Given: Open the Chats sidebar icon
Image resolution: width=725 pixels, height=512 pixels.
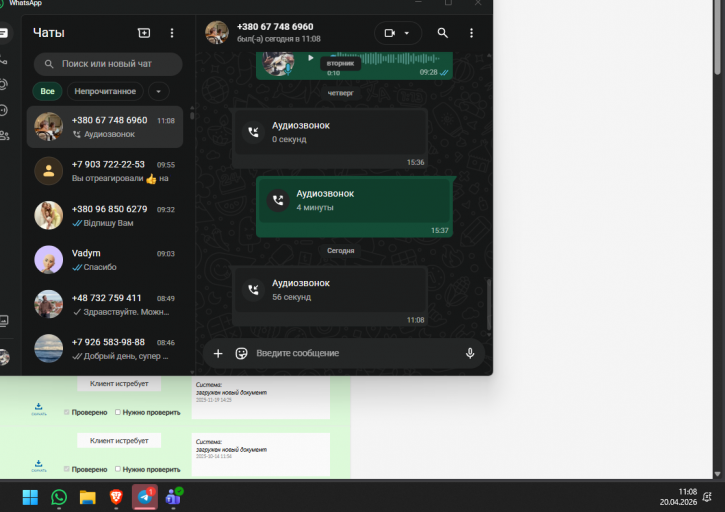Looking at the screenshot, I should point(4,33).
